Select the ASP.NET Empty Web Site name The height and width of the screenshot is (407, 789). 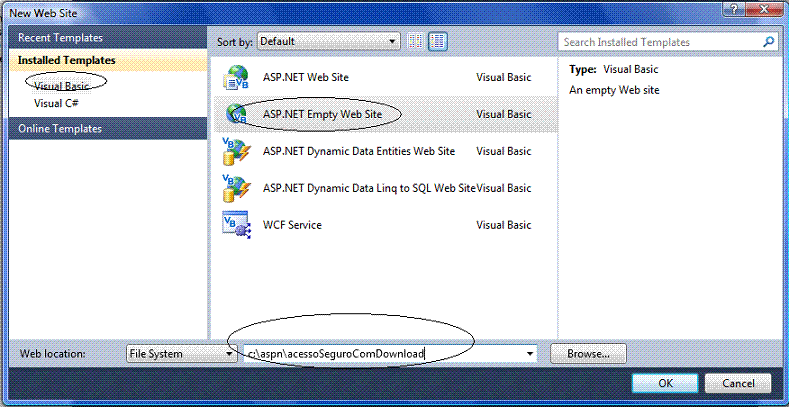pos(322,114)
